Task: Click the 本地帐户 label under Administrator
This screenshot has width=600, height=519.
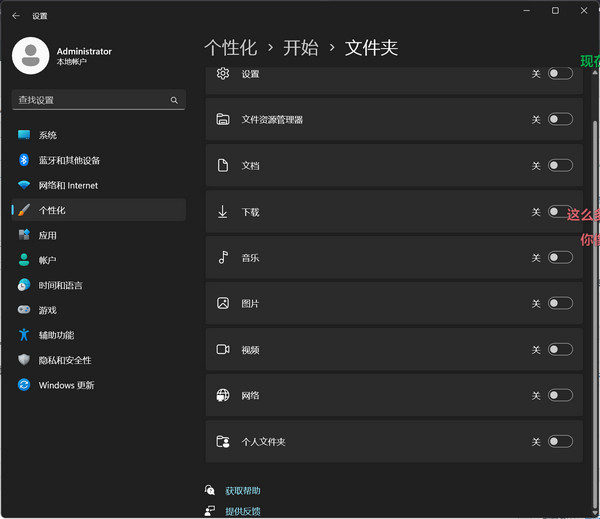Action: point(72,62)
